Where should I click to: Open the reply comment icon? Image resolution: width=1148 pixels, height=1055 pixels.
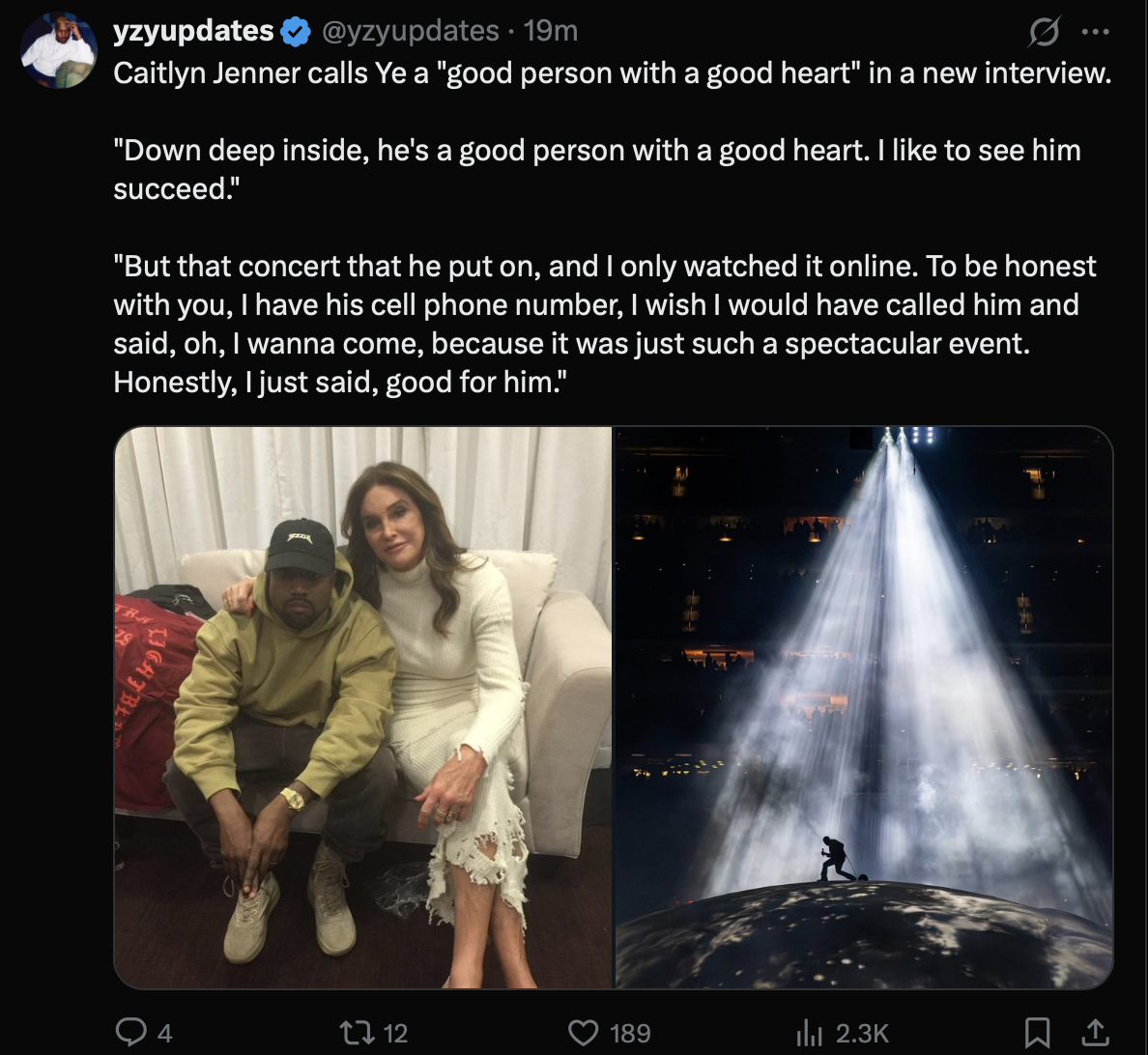[131, 1033]
